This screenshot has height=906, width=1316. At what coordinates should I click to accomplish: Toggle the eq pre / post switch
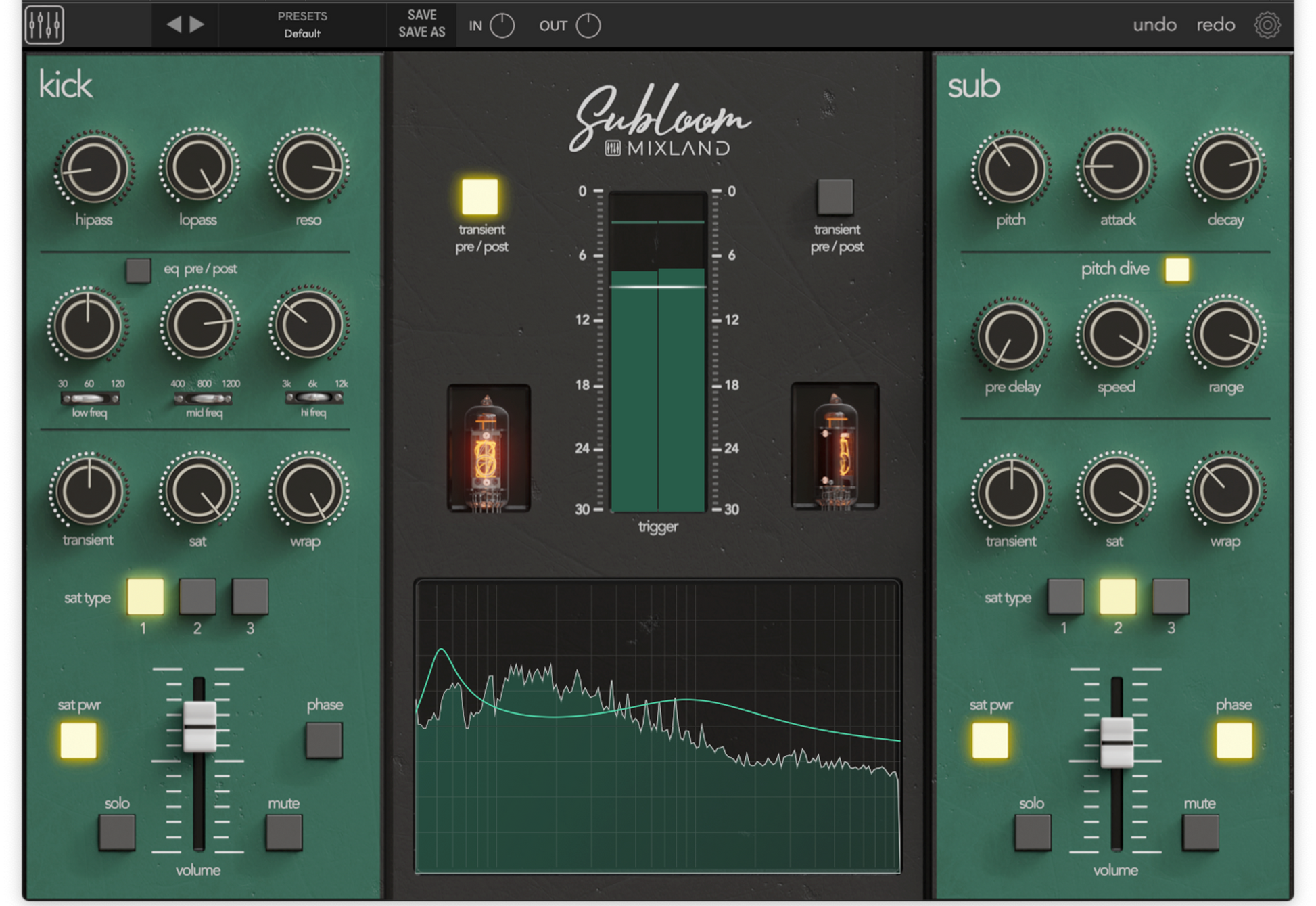(x=138, y=270)
